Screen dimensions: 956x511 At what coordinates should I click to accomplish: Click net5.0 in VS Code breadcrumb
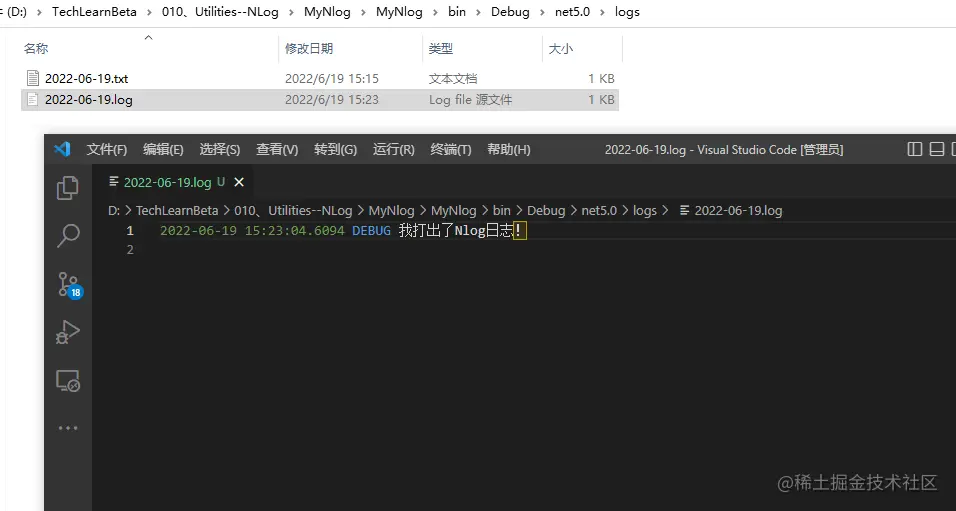point(599,210)
